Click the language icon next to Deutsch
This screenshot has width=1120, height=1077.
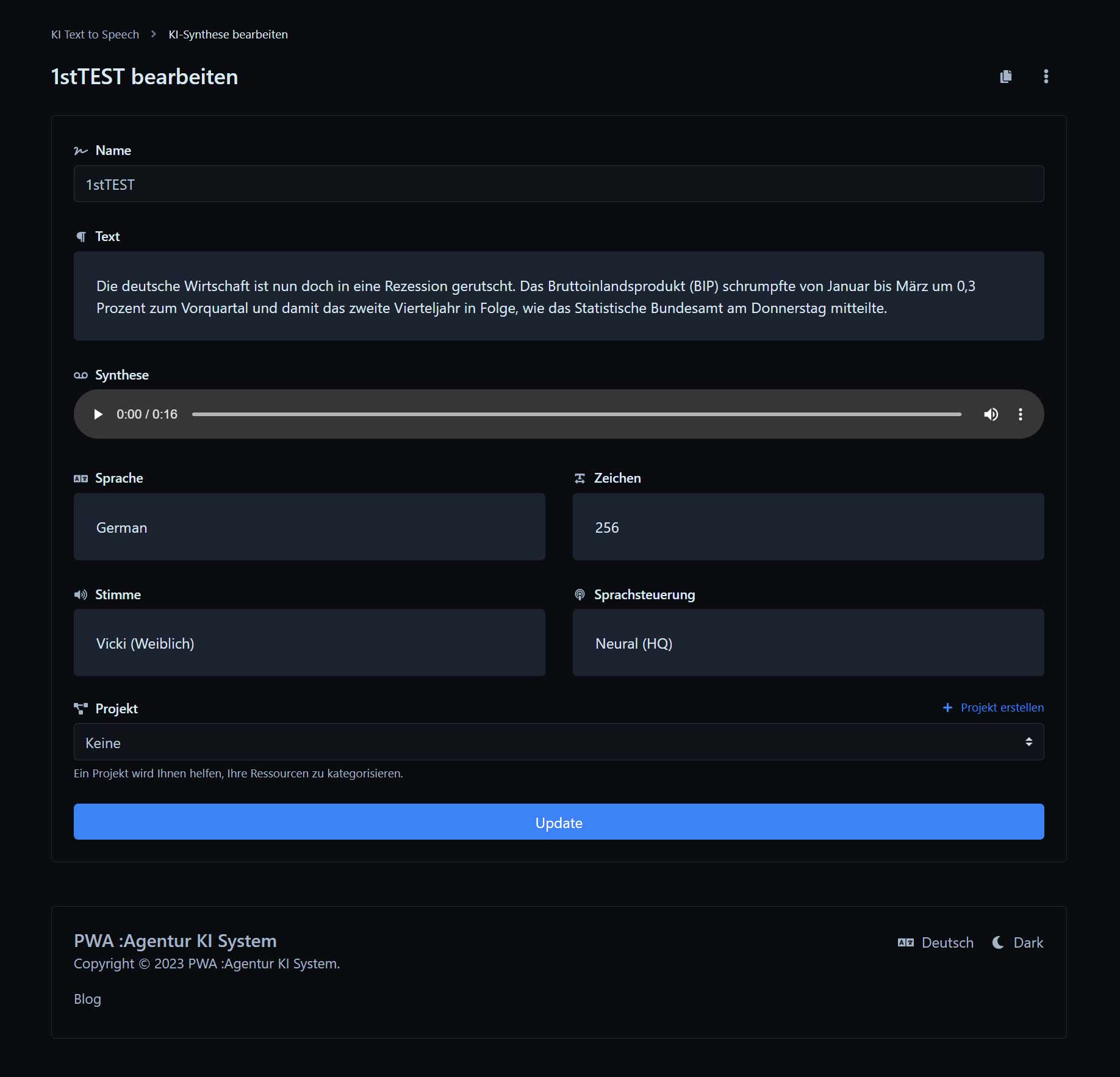point(906,943)
